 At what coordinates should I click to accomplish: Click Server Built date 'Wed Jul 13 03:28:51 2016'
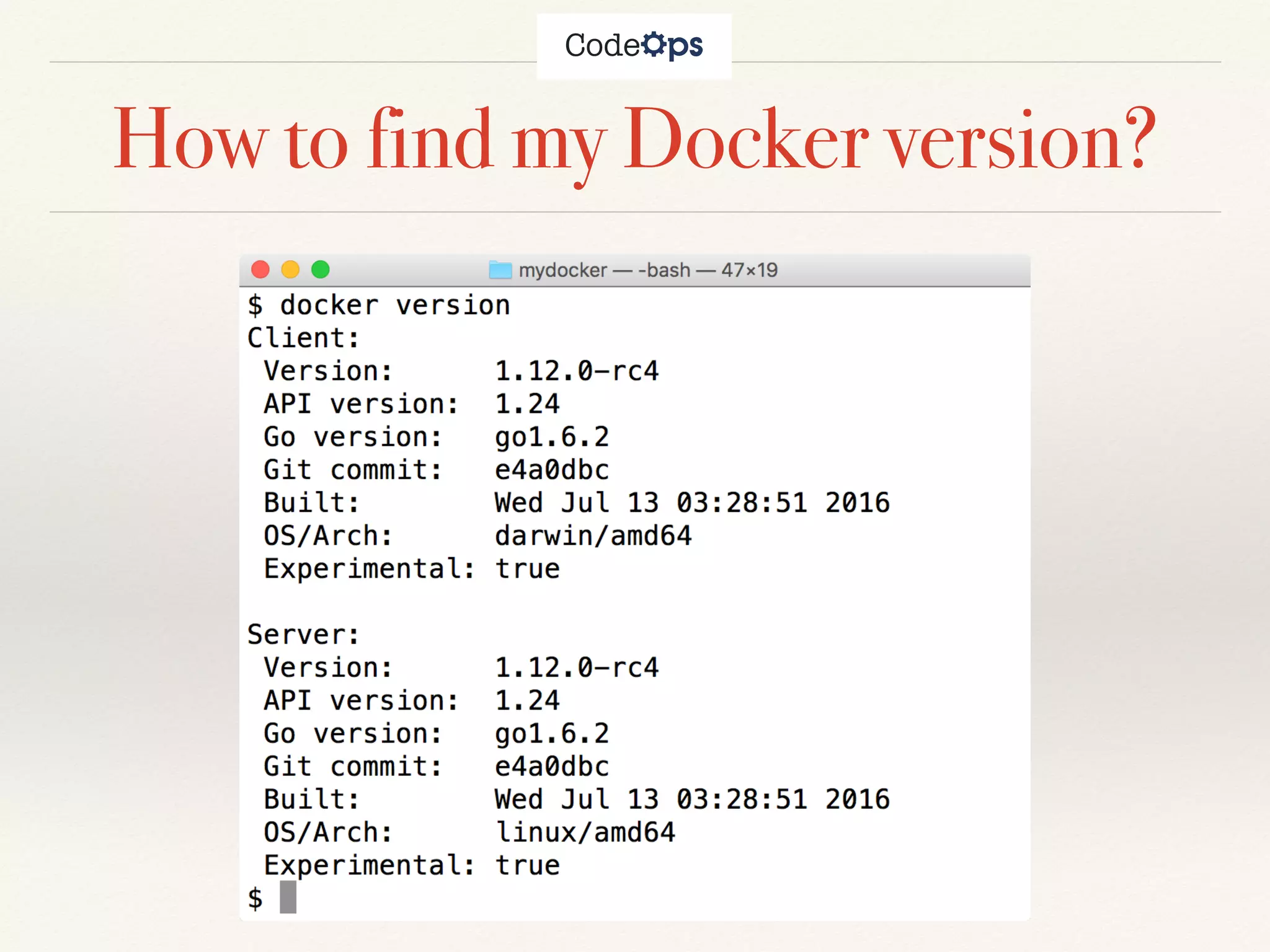point(692,799)
